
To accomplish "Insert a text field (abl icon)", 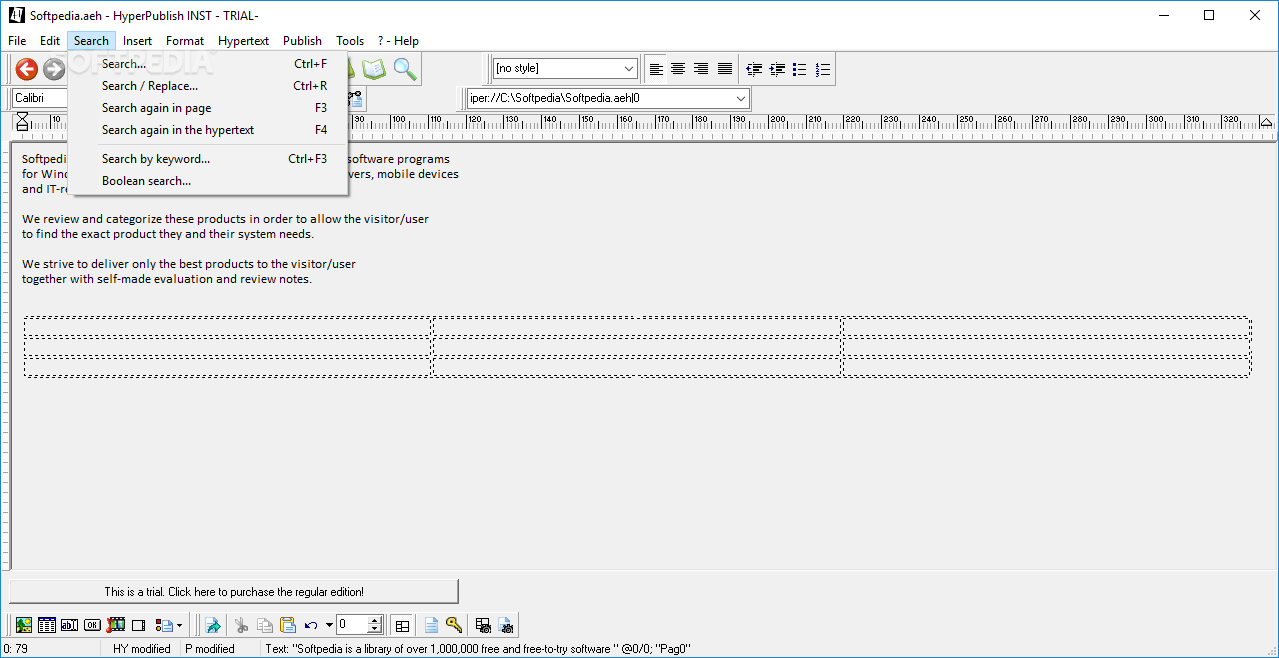I will [x=69, y=625].
